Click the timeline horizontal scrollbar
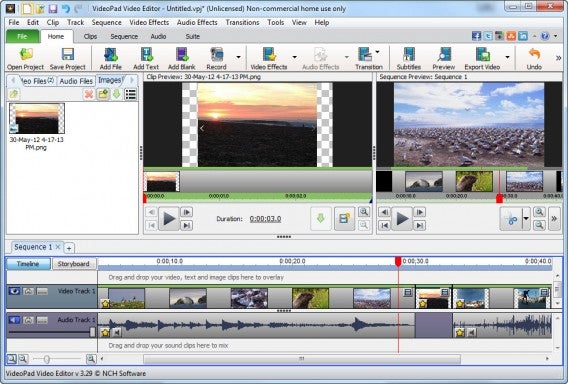This screenshot has width=568, height=384. pos(302,359)
